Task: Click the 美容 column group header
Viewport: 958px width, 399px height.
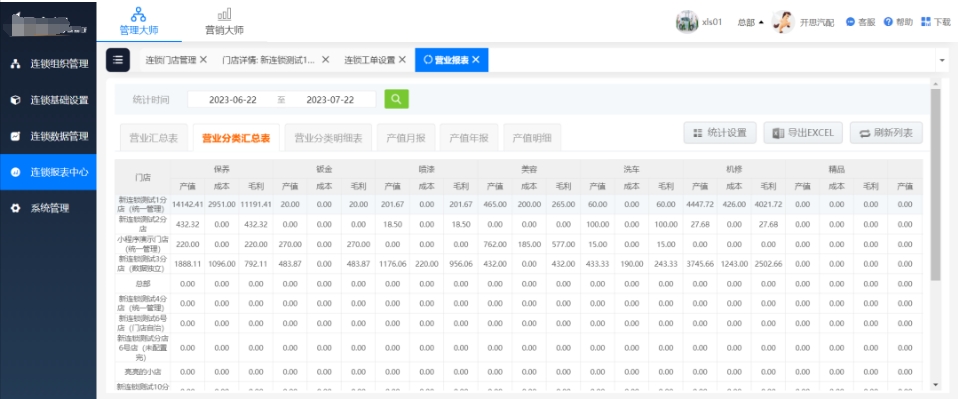Action: 528,169
